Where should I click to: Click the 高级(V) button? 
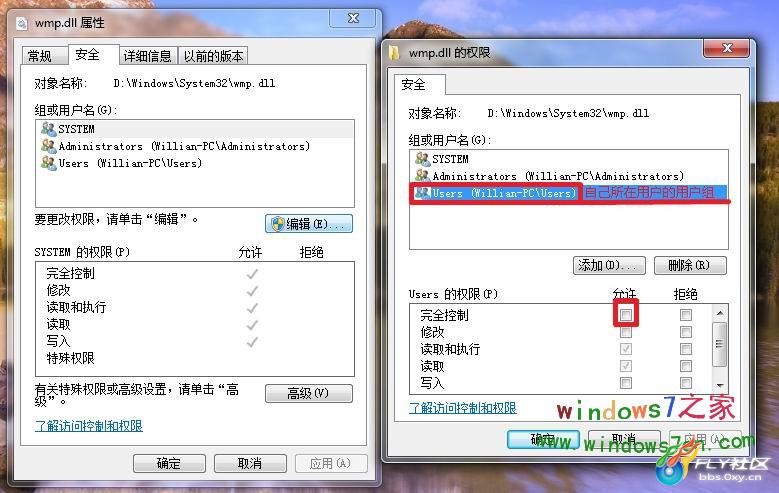click(x=309, y=394)
